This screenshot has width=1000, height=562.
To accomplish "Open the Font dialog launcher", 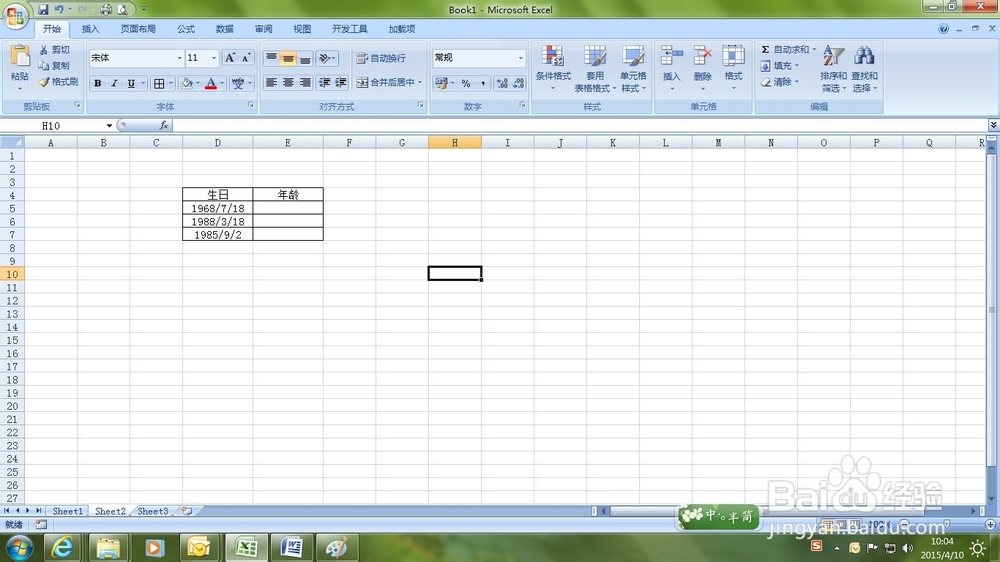I will click(251, 105).
